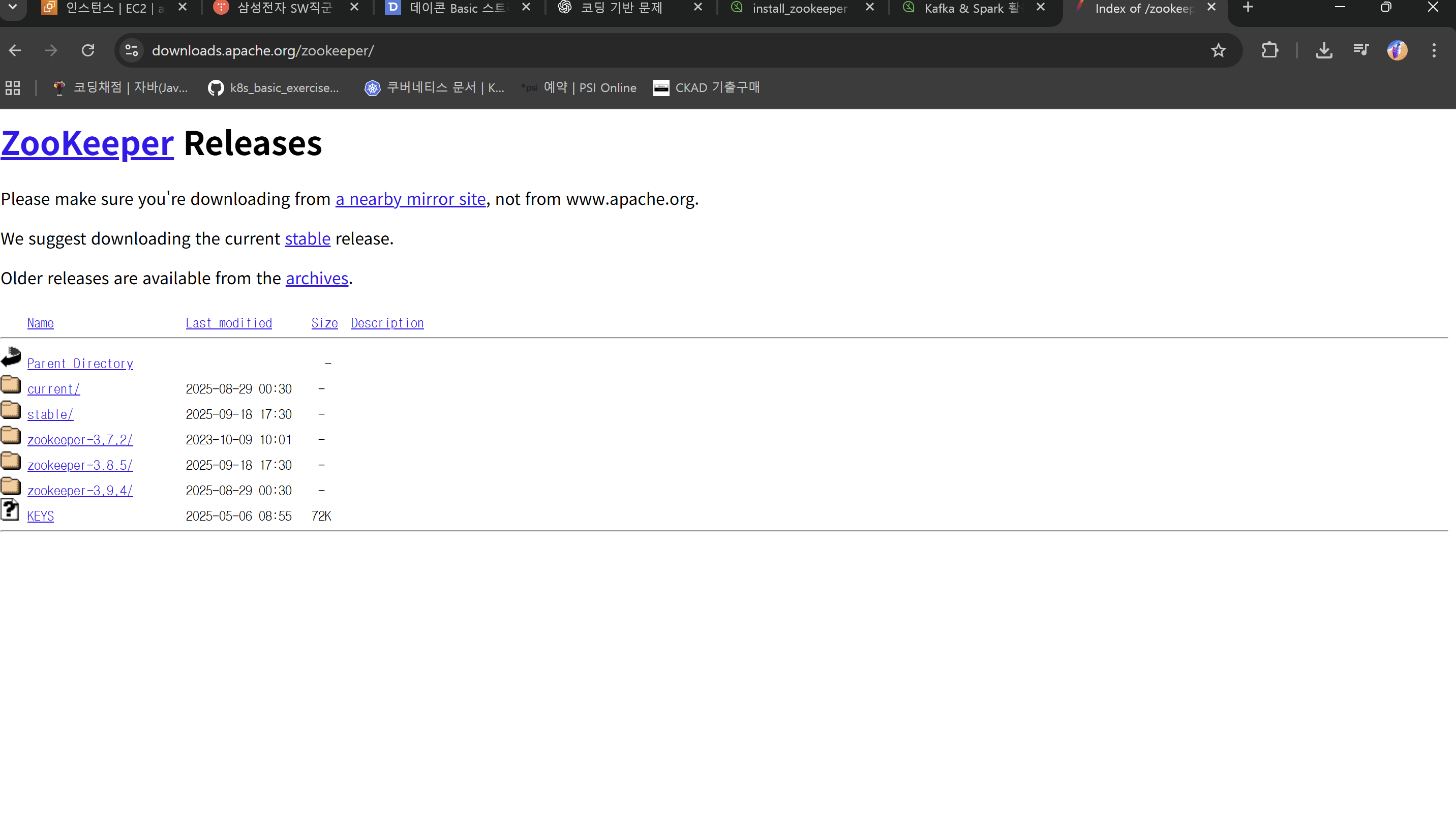This screenshot has height=818, width=1456.
Task: Minimize the browser window
Action: coord(1340,7)
